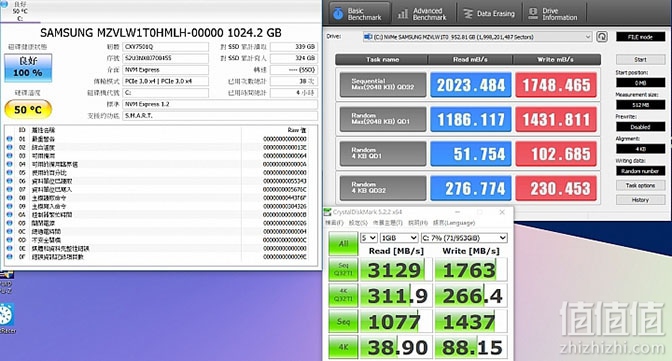
Task: Select the C: disk tab in CrystalDiskInfo
Action: click(x=20, y=11)
